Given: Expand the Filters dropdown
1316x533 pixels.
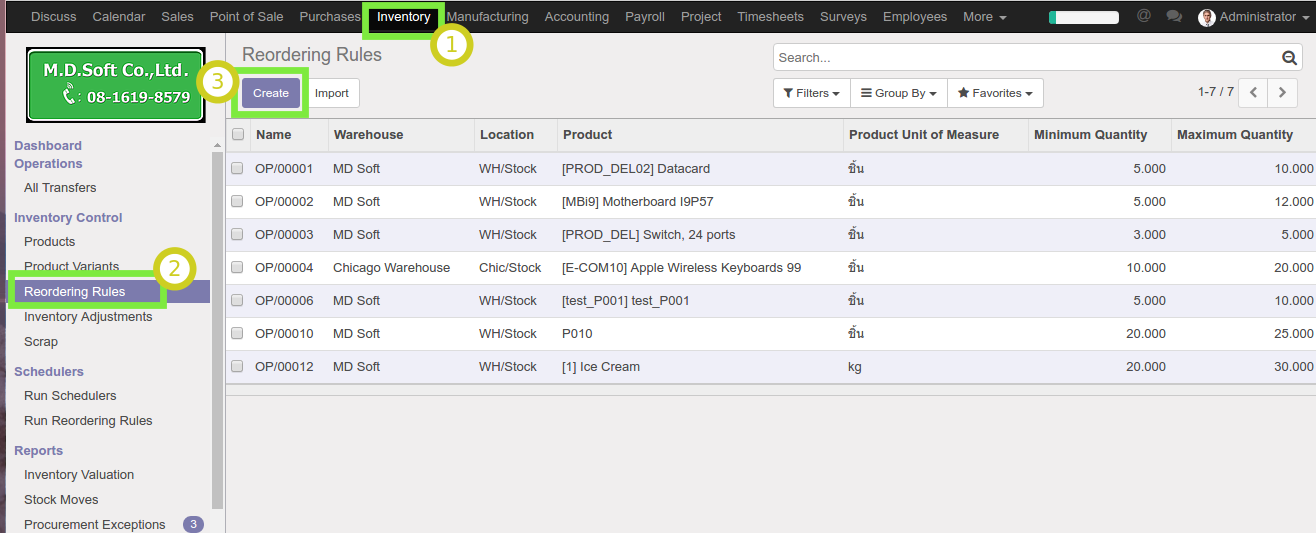Looking at the screenshot, I should tap(811, 93).
